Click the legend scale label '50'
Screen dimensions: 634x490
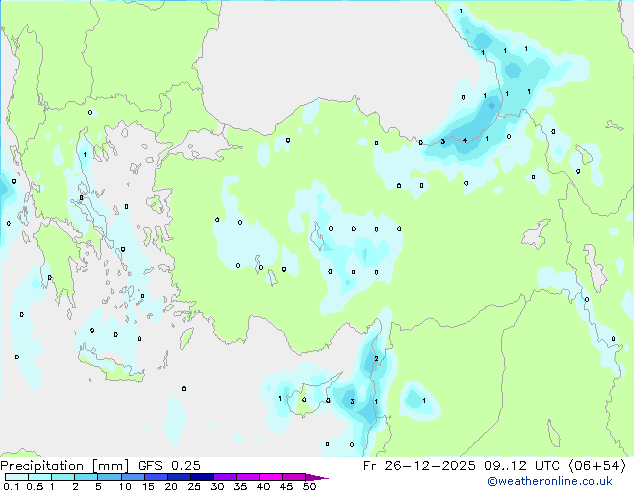click(x=310, y=486)
